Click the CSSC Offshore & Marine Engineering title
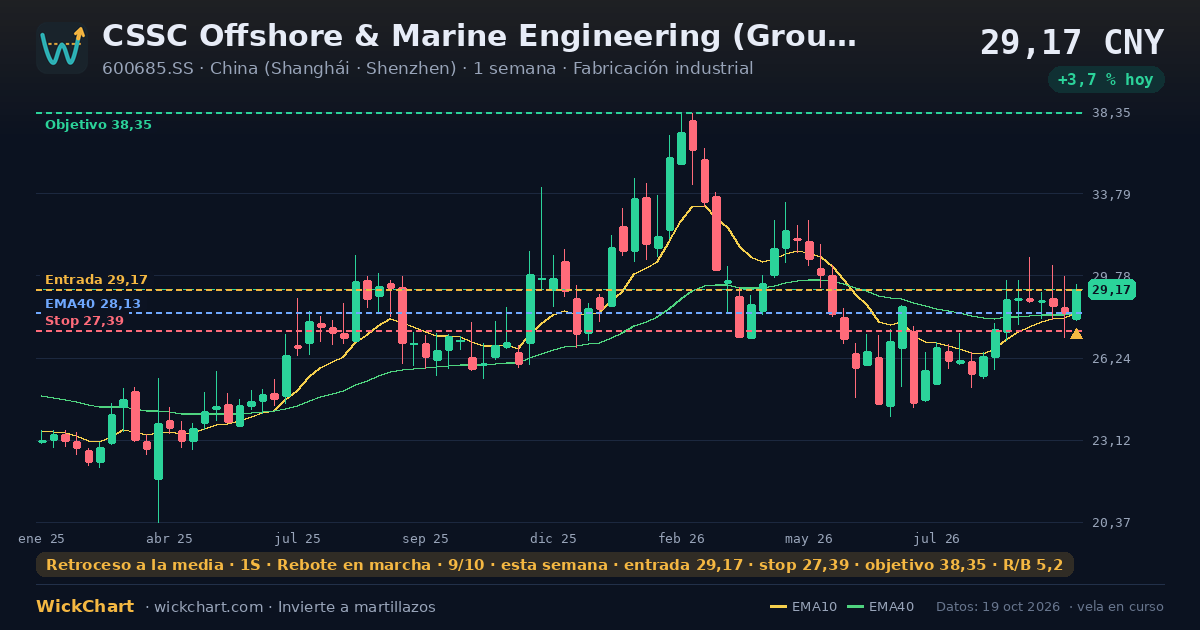 tap(479, 36)
